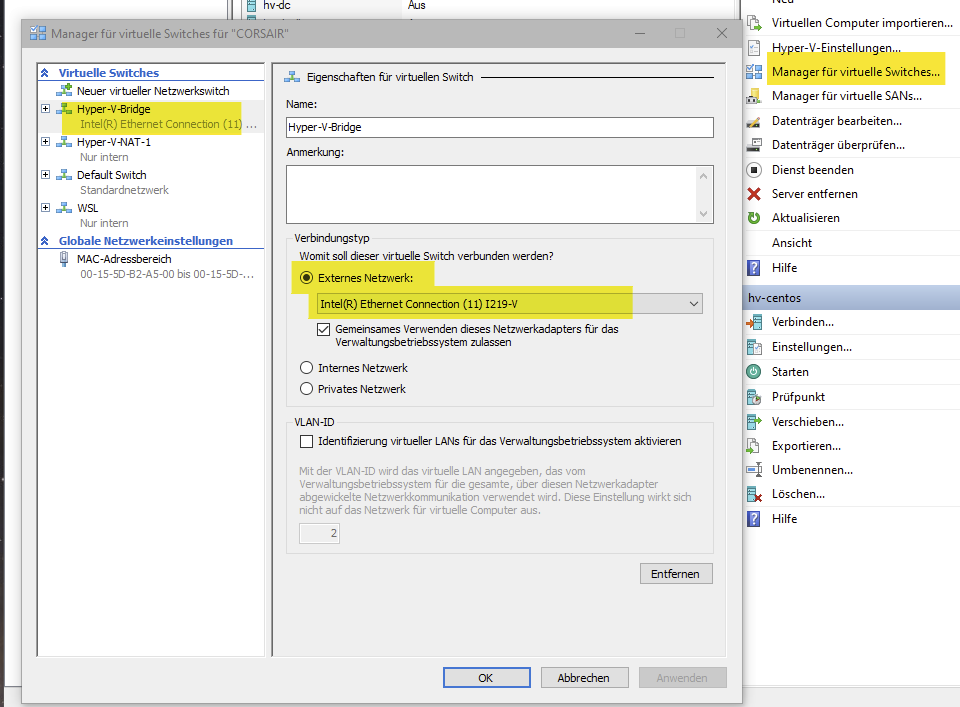
Task: Click the Manager für virtuelle Switches icon
Action: point(754,72)
